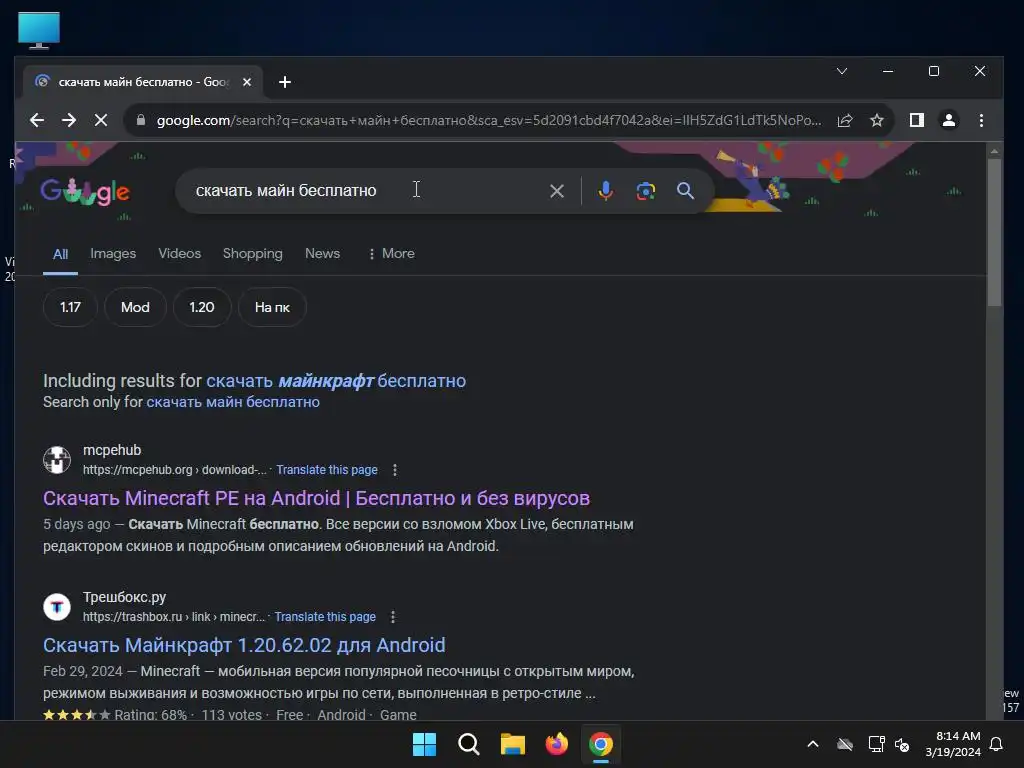The height and width of the screenshot is (768, 1024).
Task: Open the Chrome side panel
Action: [916, 120]
